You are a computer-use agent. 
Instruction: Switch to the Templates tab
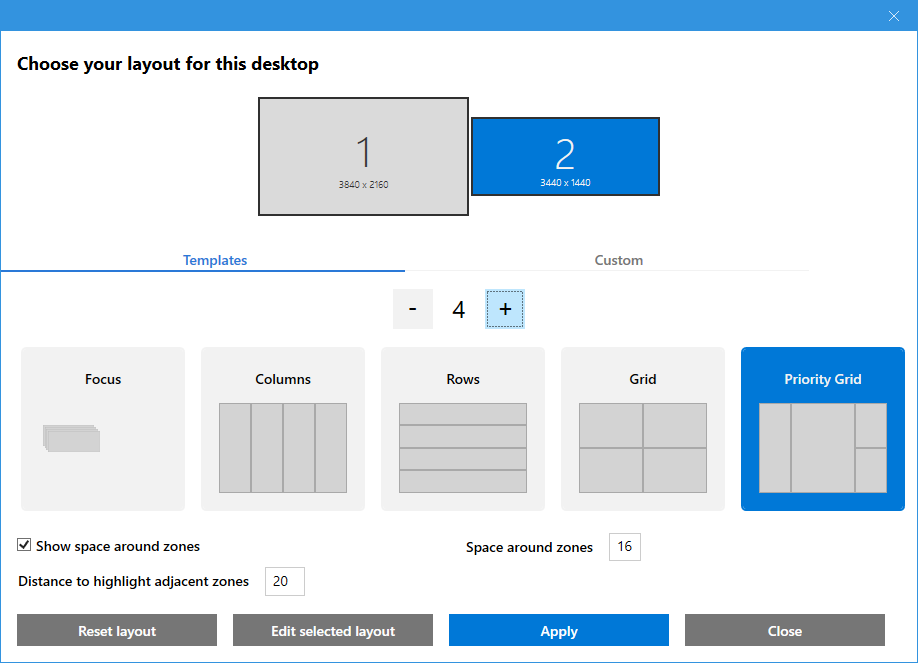tap(215, 260)
